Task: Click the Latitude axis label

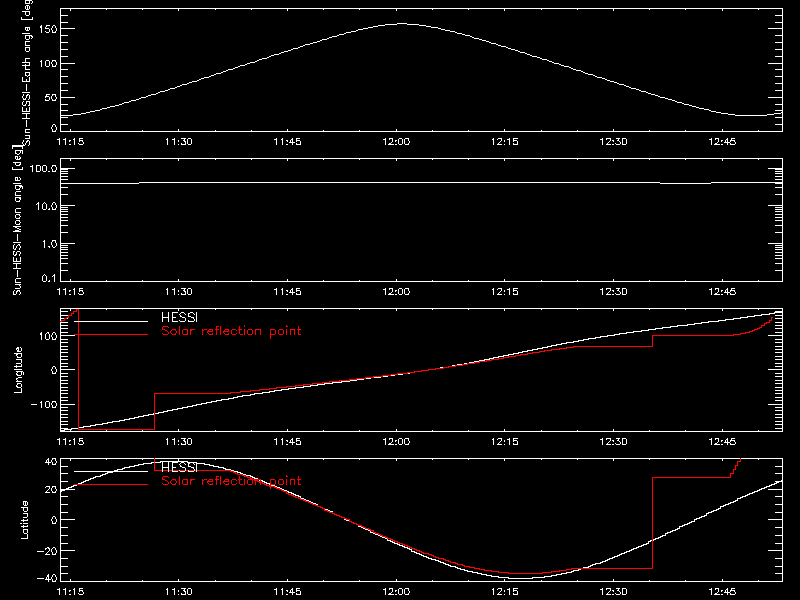Action: pyautogui.click(x=24, y=520)
